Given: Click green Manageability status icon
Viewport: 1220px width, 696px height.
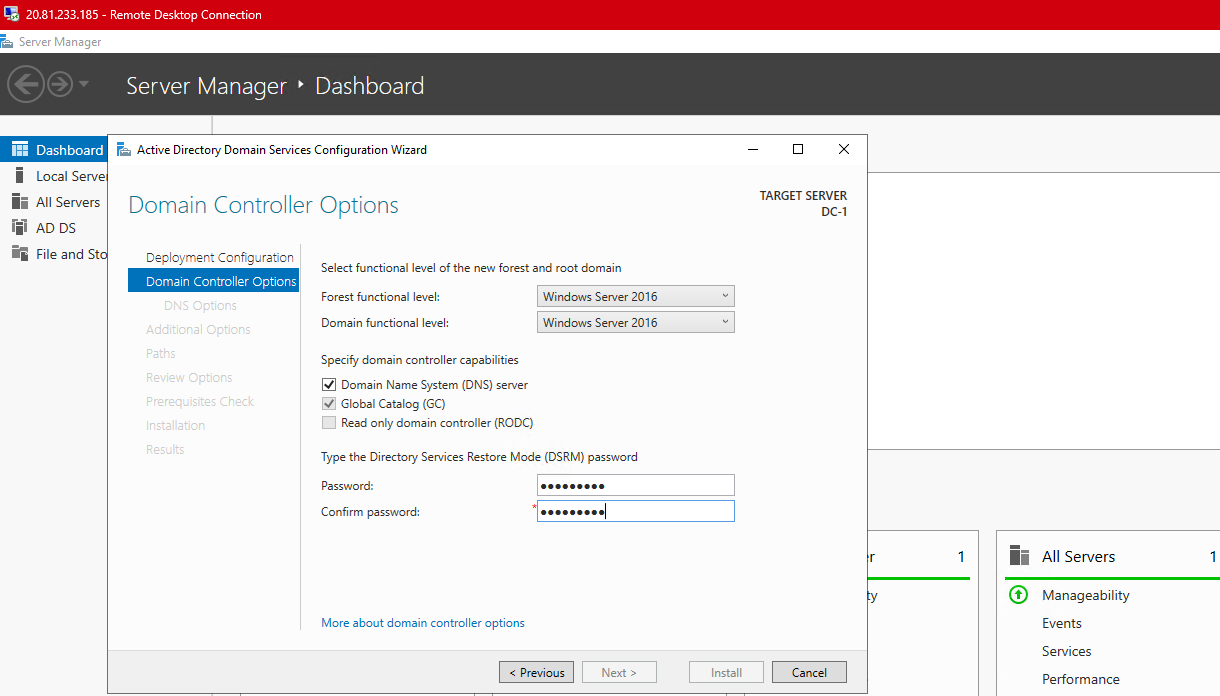Looking at the screenshot, I should tap(1018, 595).
